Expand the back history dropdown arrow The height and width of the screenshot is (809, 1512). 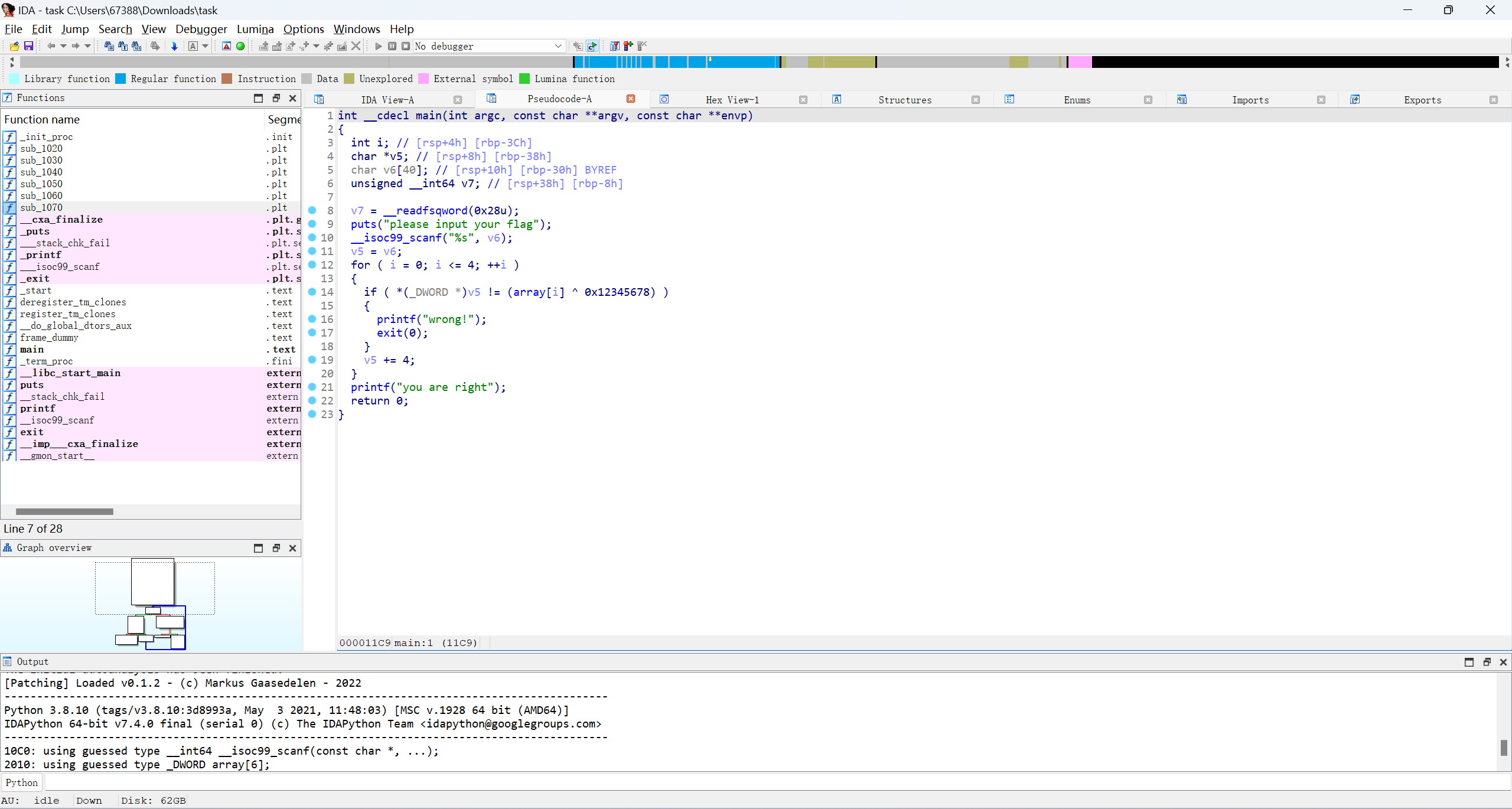coord(63,46)
